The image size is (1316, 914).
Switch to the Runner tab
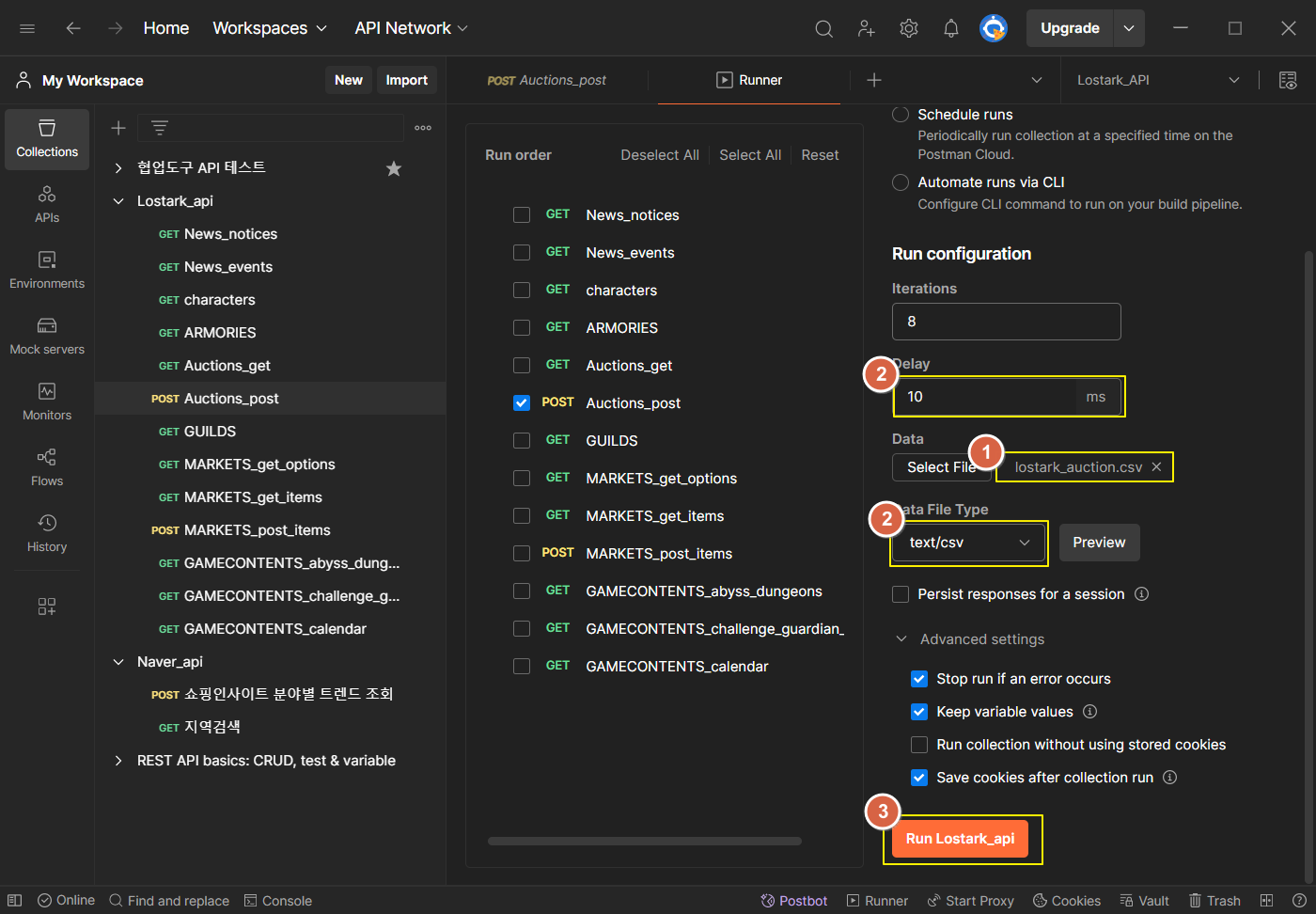click(x=749, y=80)
